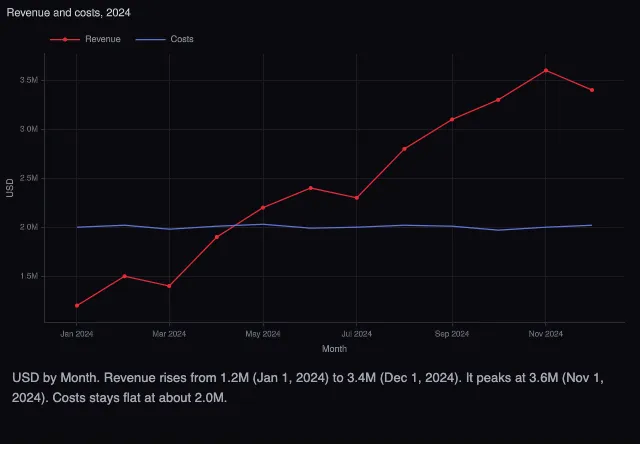Click the 'May 2024' axis label
This screenshot has height=460, width=640.
[263, 334]
